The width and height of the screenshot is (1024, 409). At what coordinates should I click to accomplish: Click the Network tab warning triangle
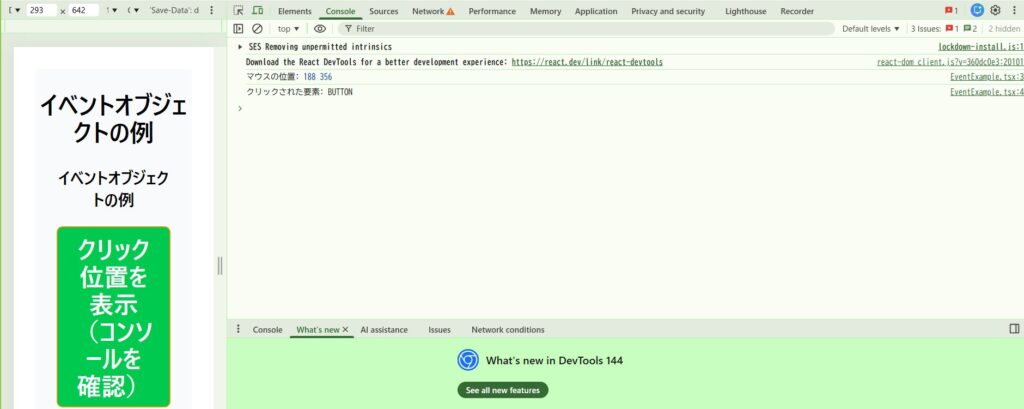451,11
